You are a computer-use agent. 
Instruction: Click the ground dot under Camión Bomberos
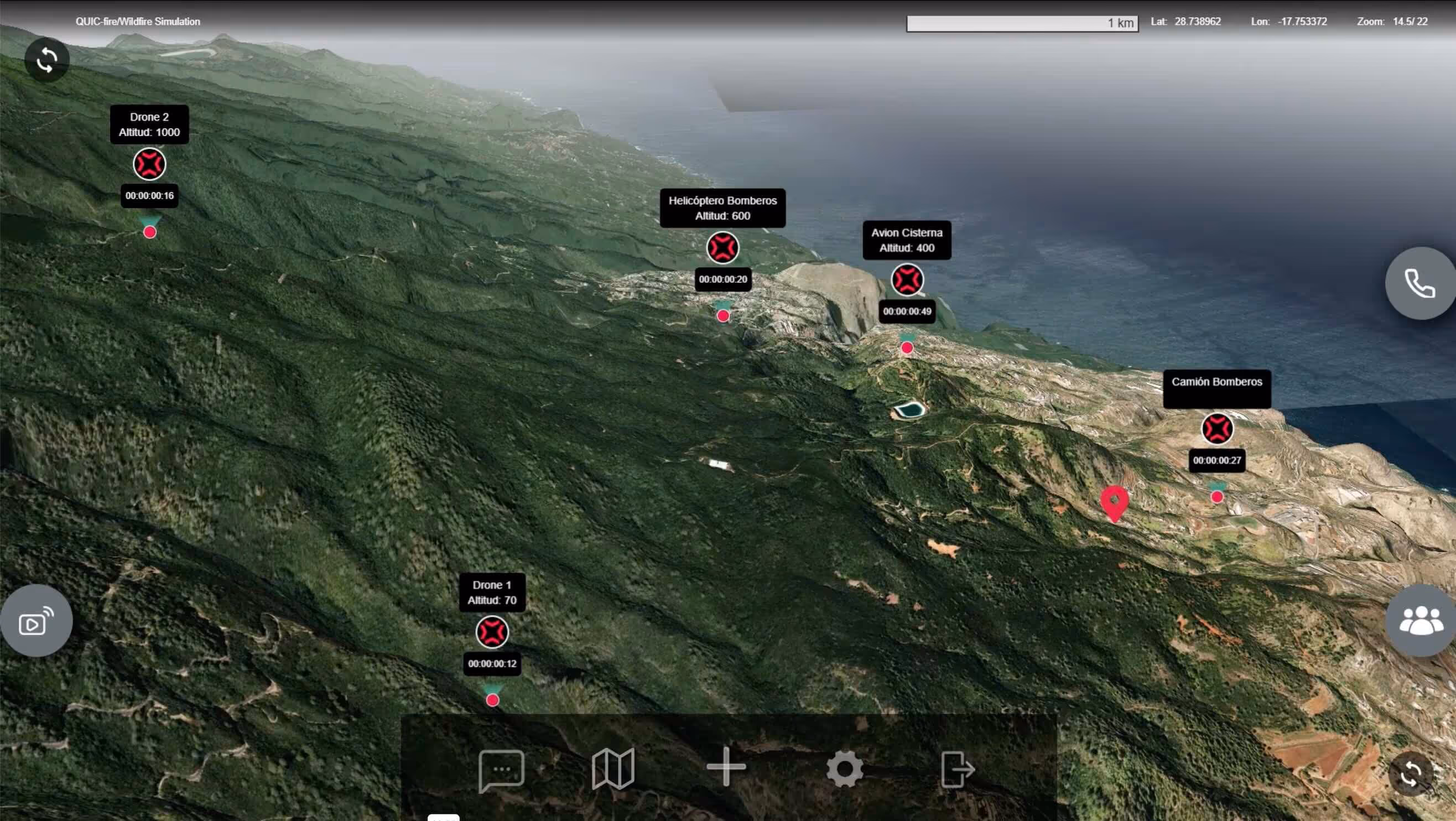pyautogui.click(x=1217, y=497)
